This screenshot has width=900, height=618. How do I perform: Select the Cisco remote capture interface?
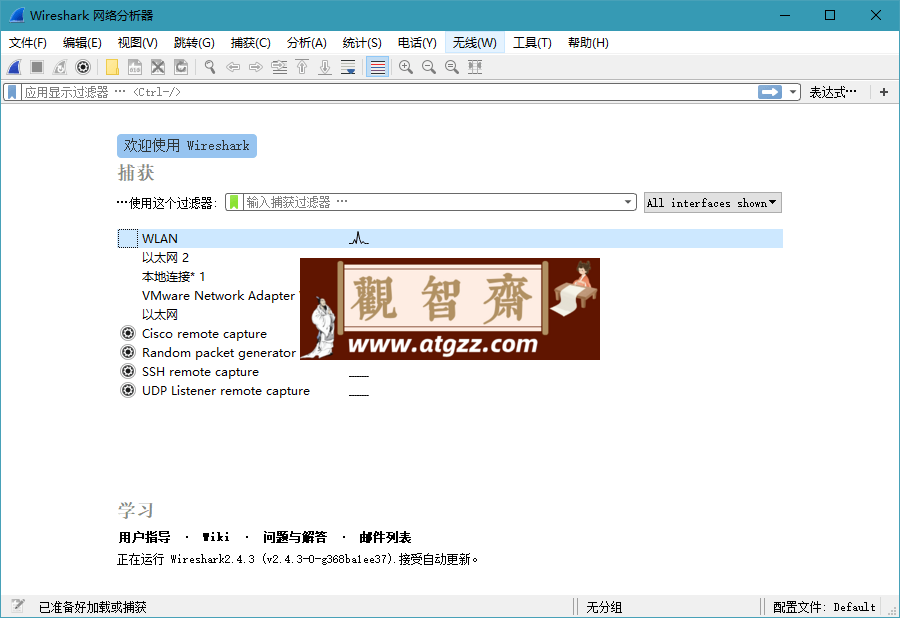[x=204, y=333]
